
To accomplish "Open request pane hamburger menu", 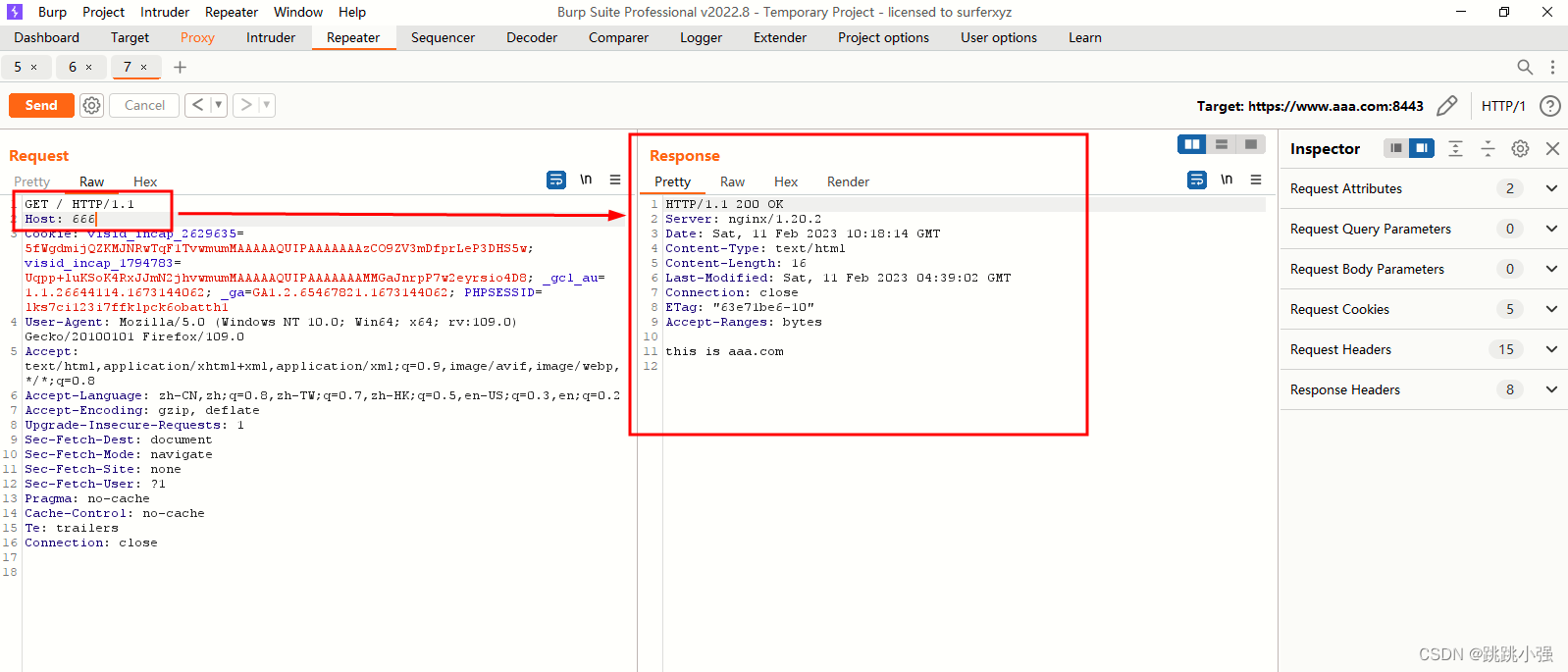I will pos(615,180).
